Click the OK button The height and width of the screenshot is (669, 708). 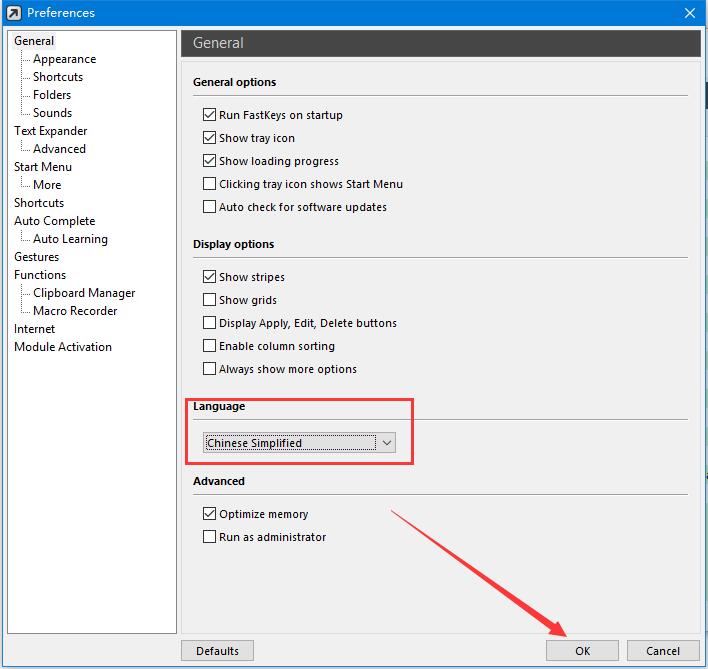(x=582, y=651)
